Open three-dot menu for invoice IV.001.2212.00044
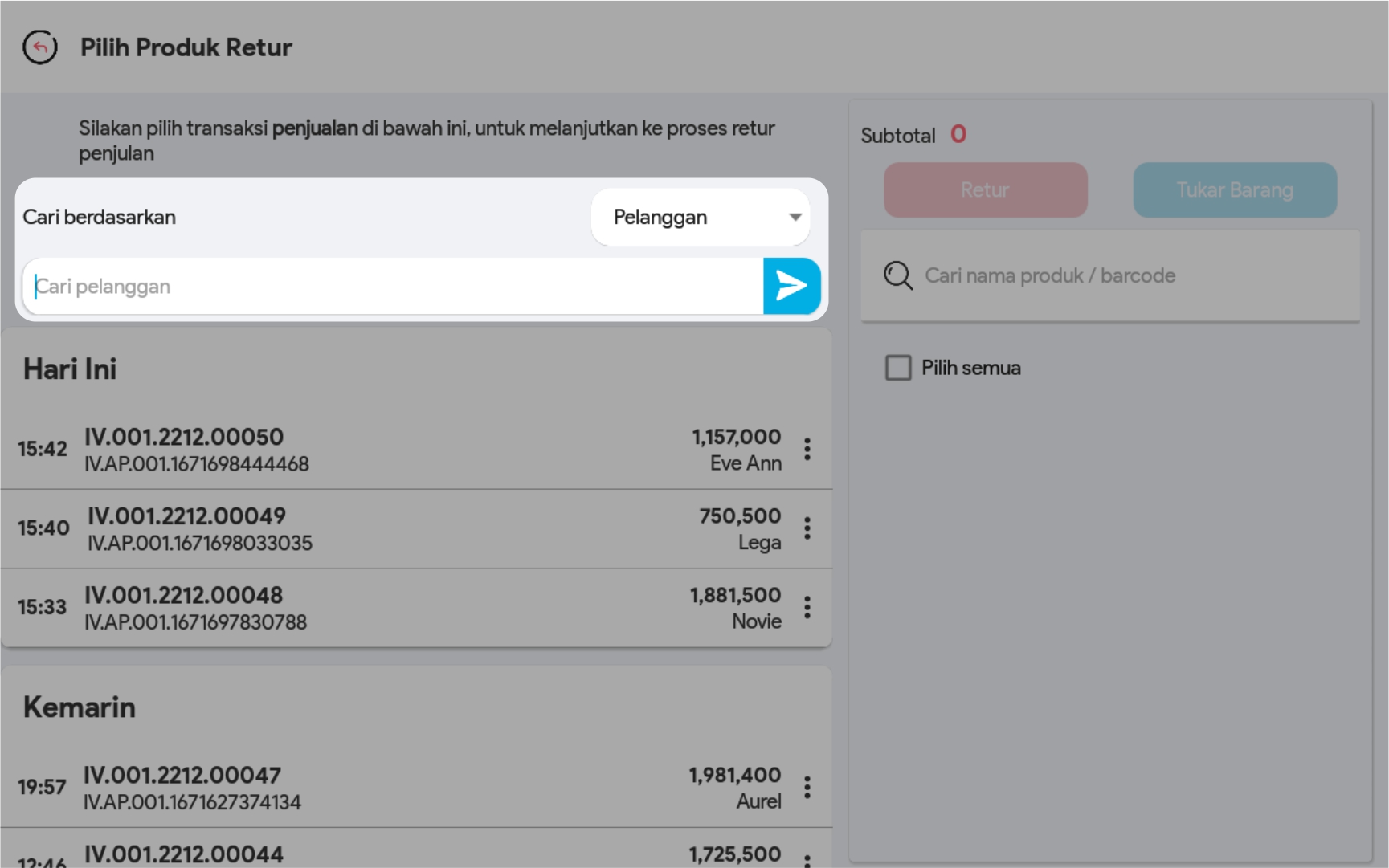 807,859
